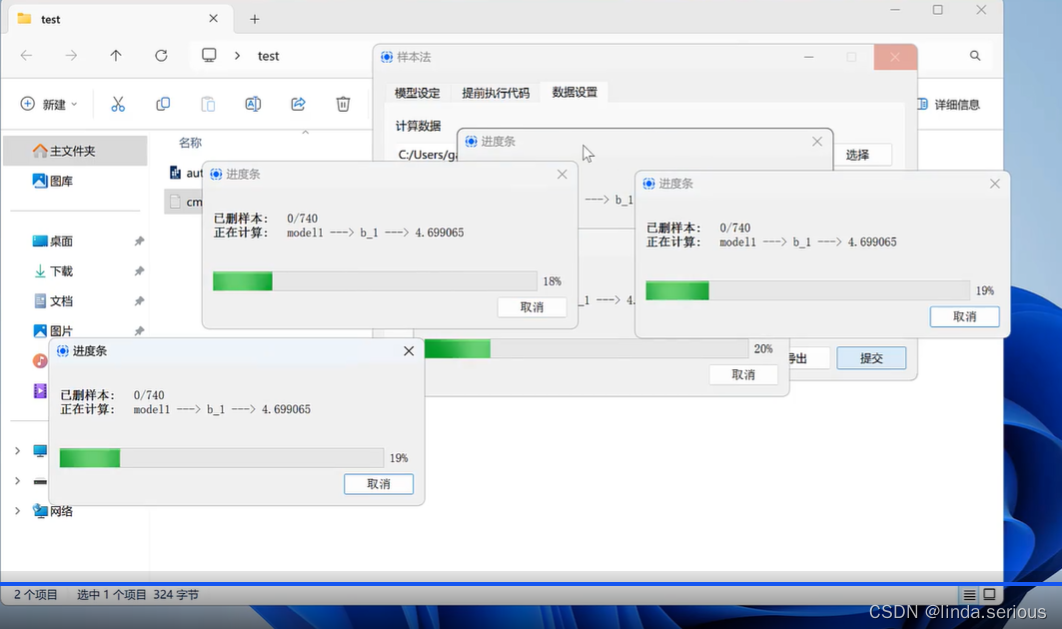Click the New (新建) button in File Explorer

tap(49, 104)
